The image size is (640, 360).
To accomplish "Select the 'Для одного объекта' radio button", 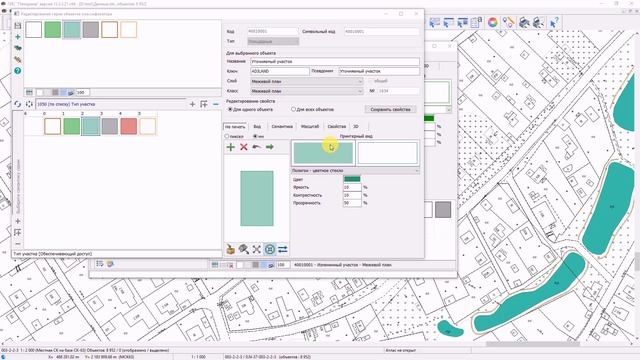I will pos(230,109).
